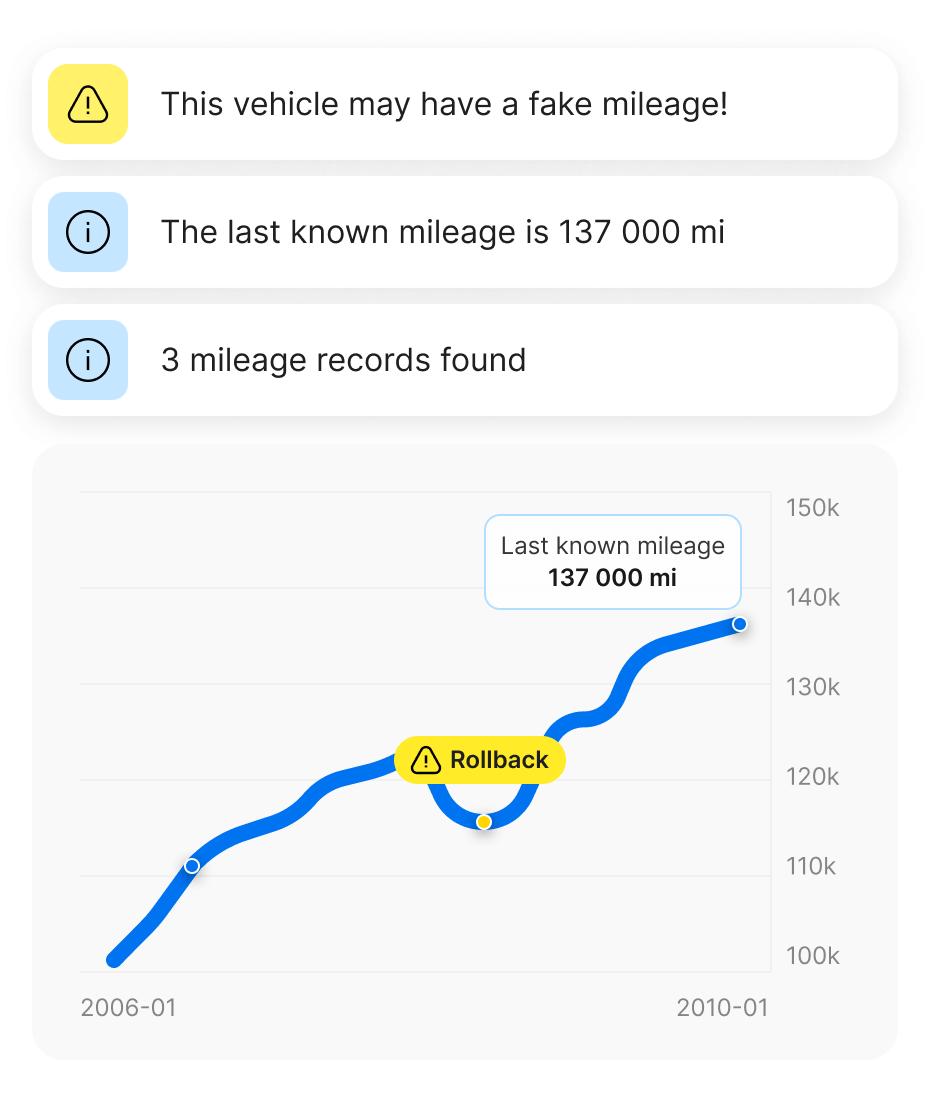Screen dimensions: 930x1102
Task: Click the 2010-01 end date label
Action: point(722,1007)
